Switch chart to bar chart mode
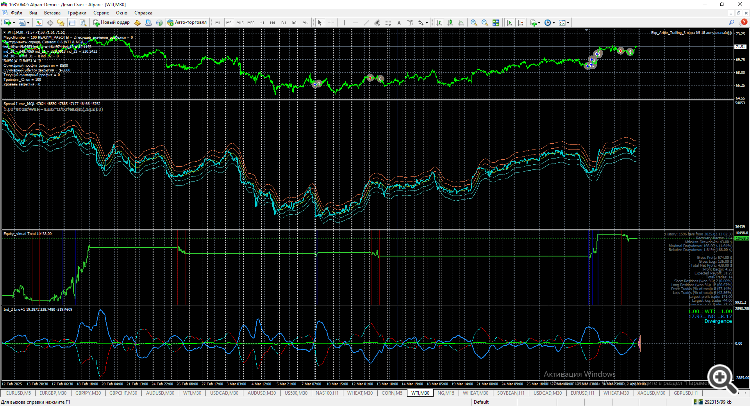The height and width of the screenshot is (406, 750). click(439, 22)
